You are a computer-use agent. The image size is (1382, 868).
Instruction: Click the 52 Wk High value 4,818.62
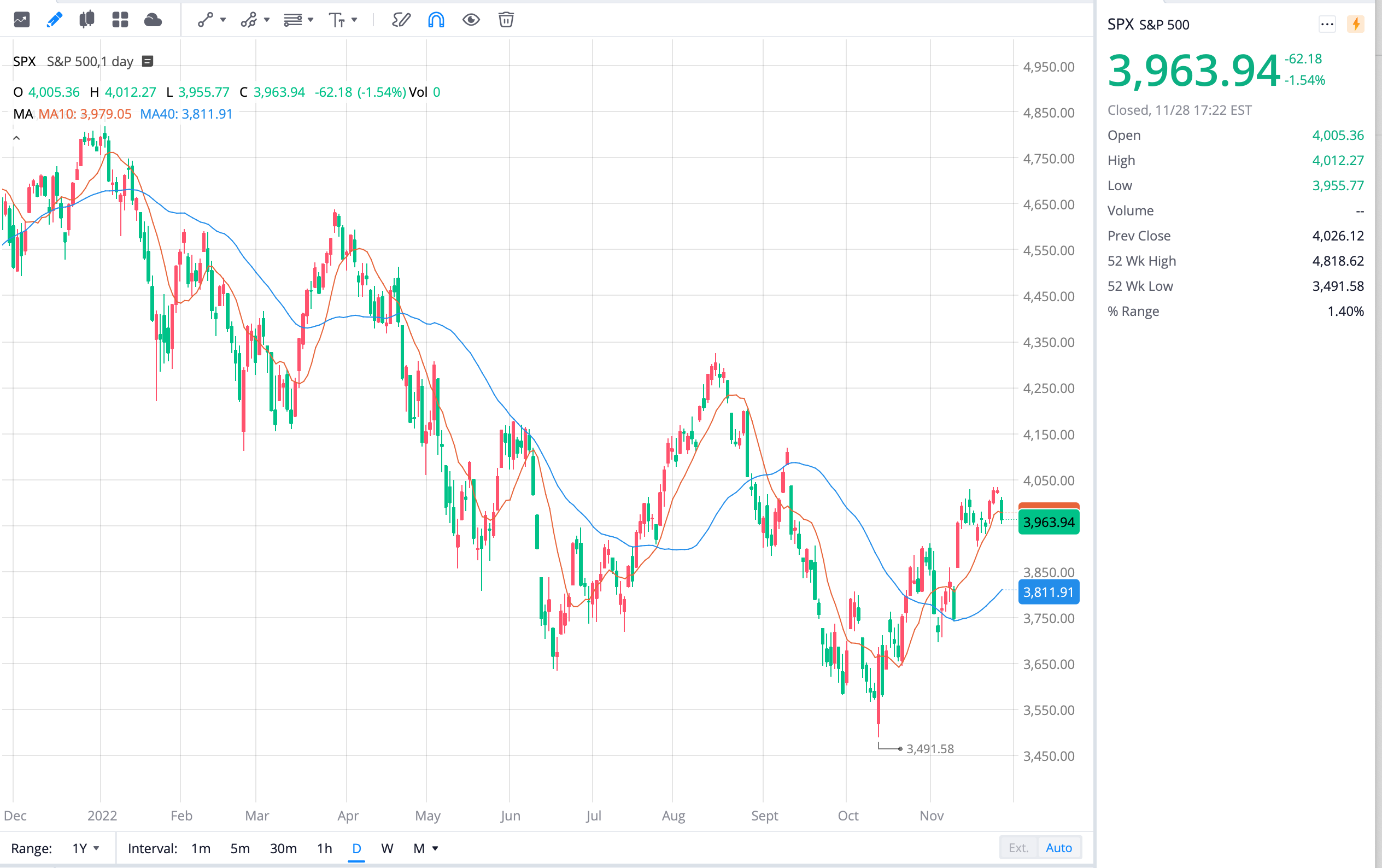point(1338,261)
